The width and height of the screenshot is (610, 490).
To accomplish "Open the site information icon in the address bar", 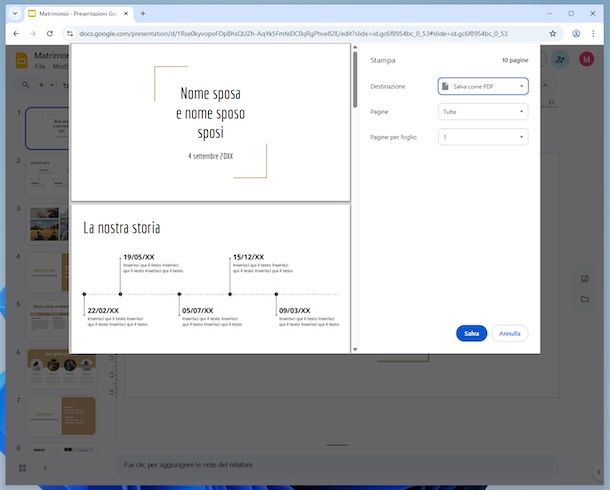I will pyautogui.click(x=70, y=34).
